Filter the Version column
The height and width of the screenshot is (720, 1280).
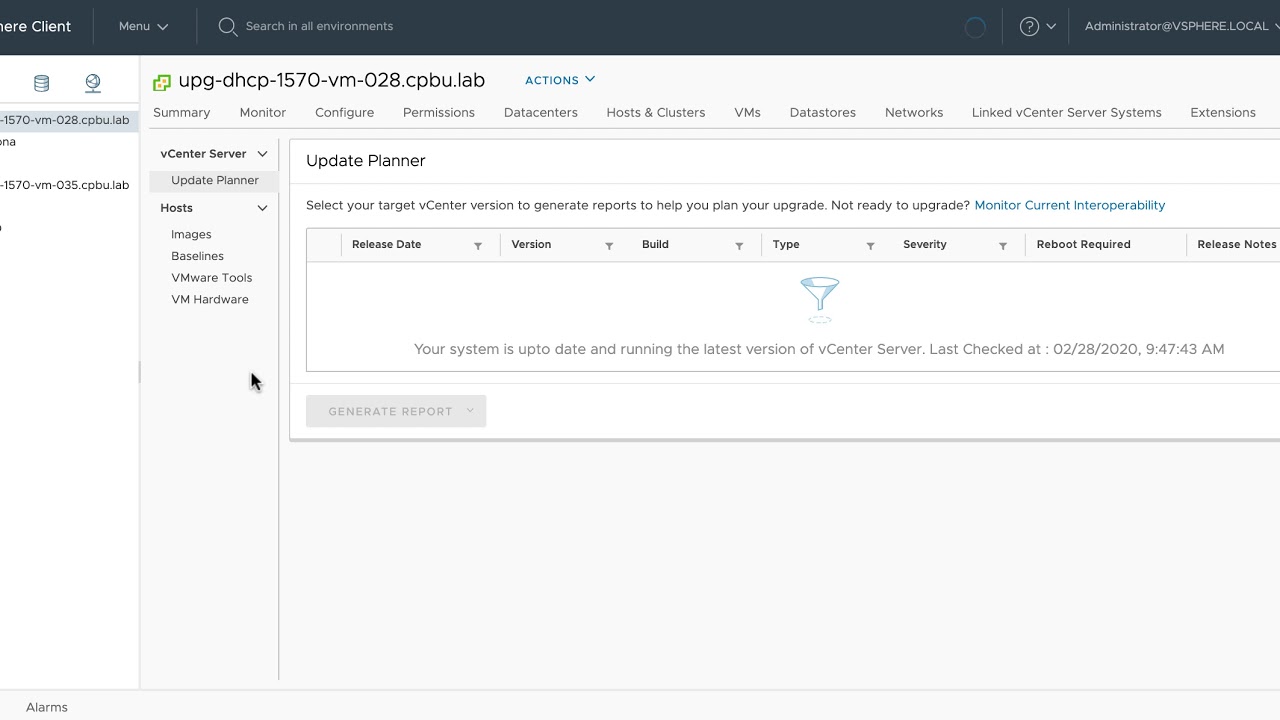[x=609, y=245]
